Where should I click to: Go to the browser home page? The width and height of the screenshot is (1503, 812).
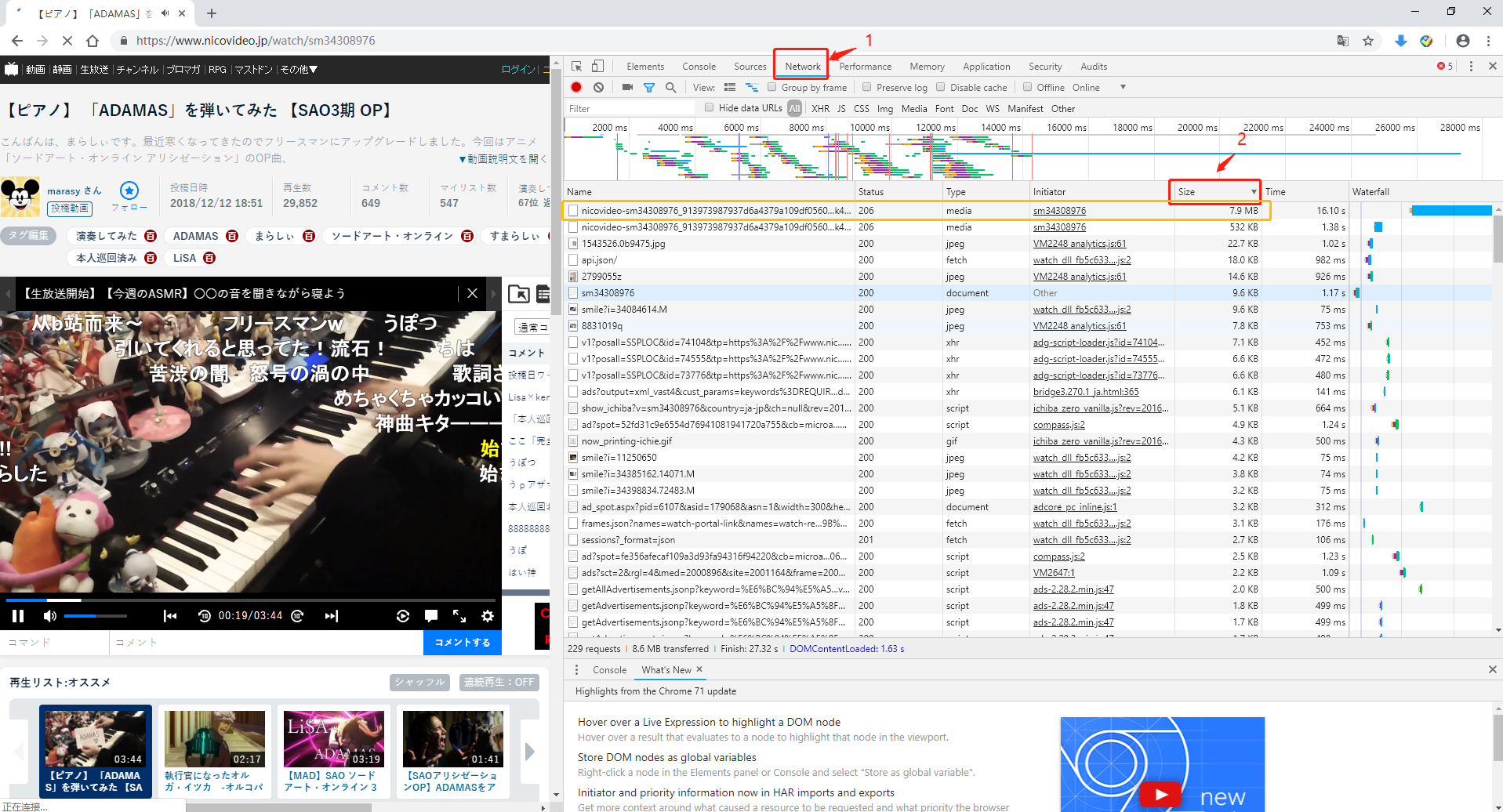point(93,41)
